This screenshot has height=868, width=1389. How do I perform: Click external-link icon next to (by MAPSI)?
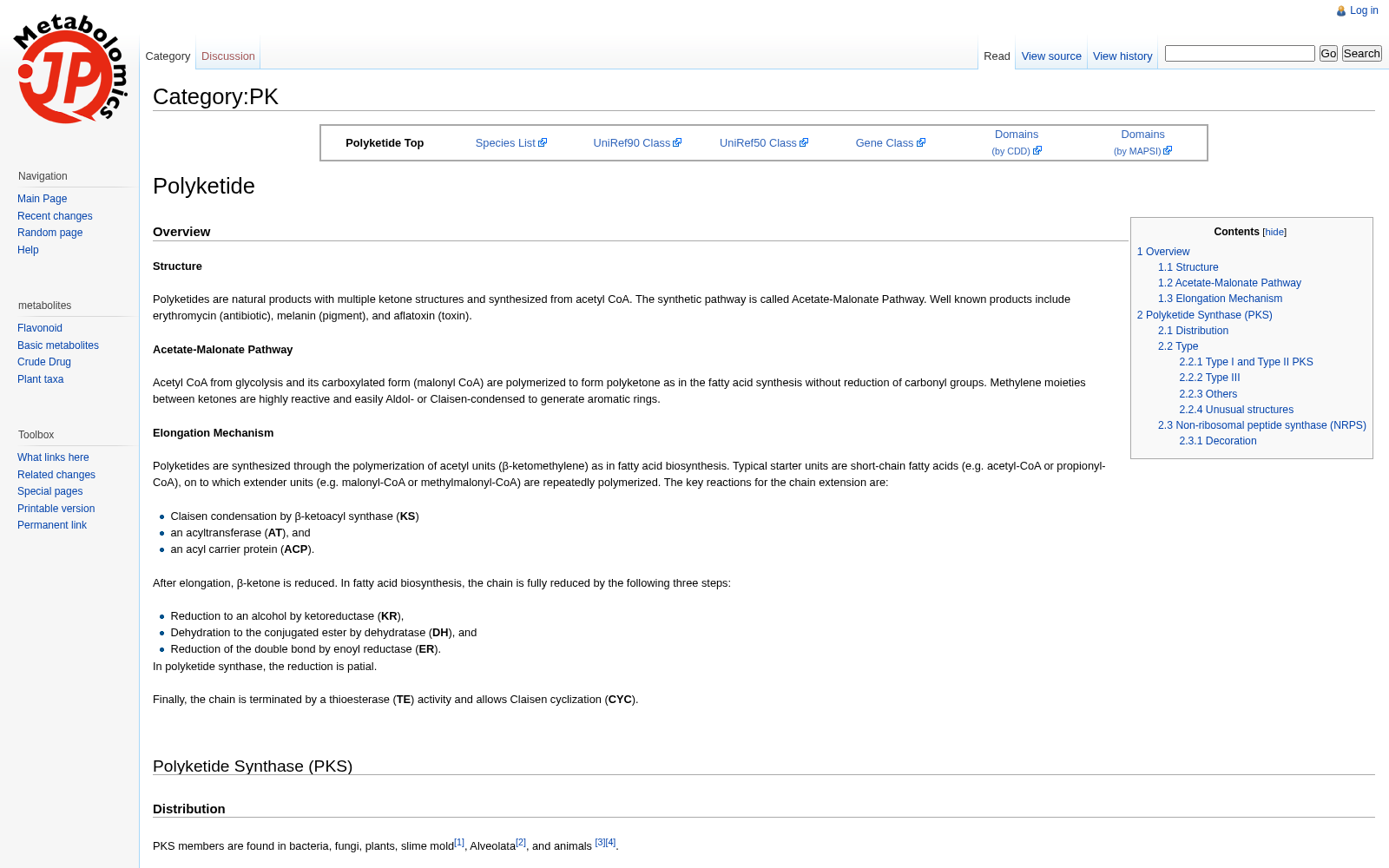point(1168,150)
